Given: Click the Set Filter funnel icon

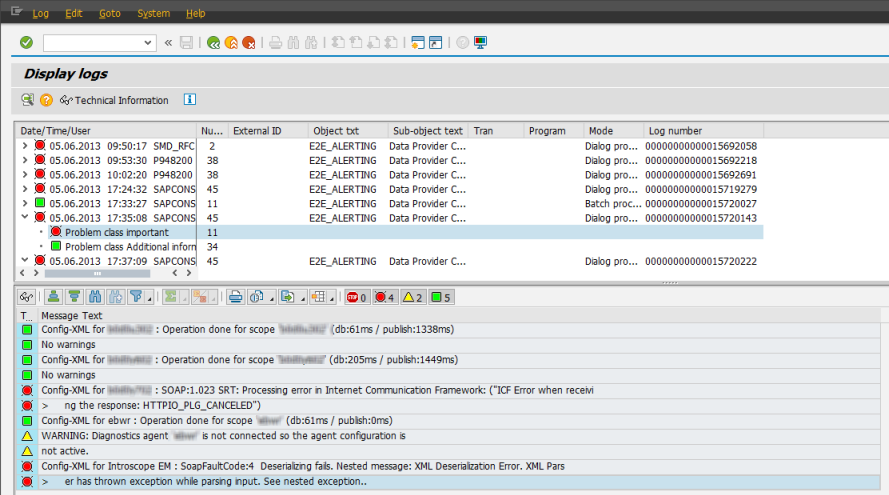Looking at the screenshot, I should pos(136,297).
